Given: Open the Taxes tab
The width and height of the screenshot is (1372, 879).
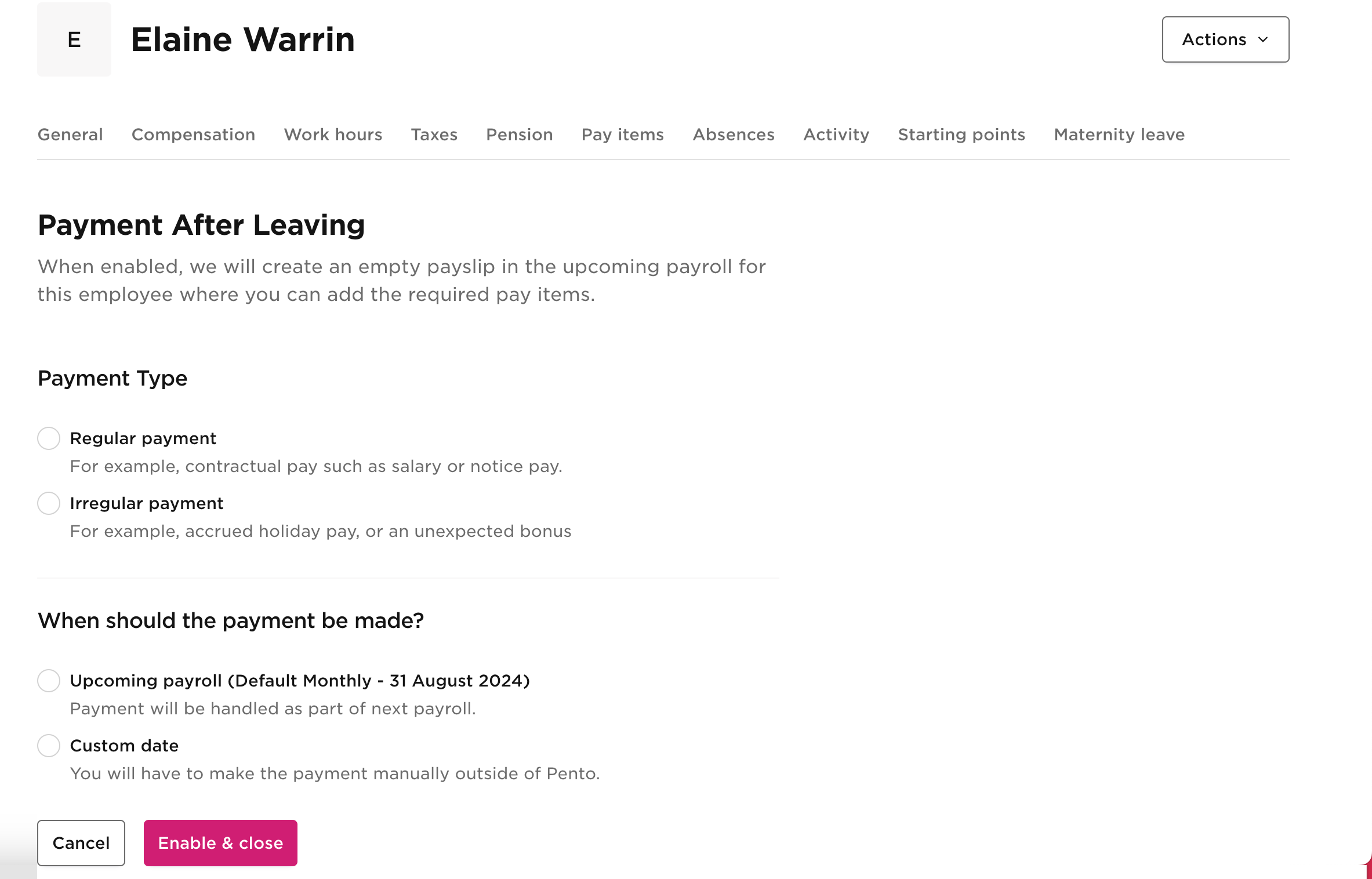Looking at the screenshot, I should [434, 134].
